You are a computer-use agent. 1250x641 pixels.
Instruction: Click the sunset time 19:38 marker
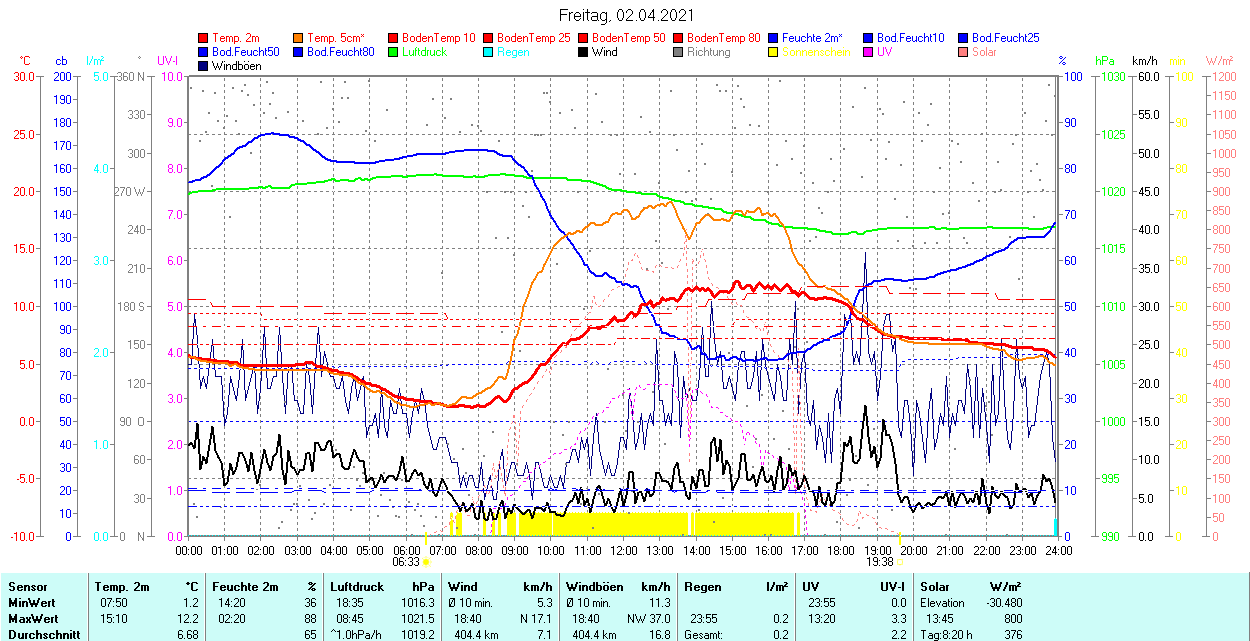coord(879,562)
